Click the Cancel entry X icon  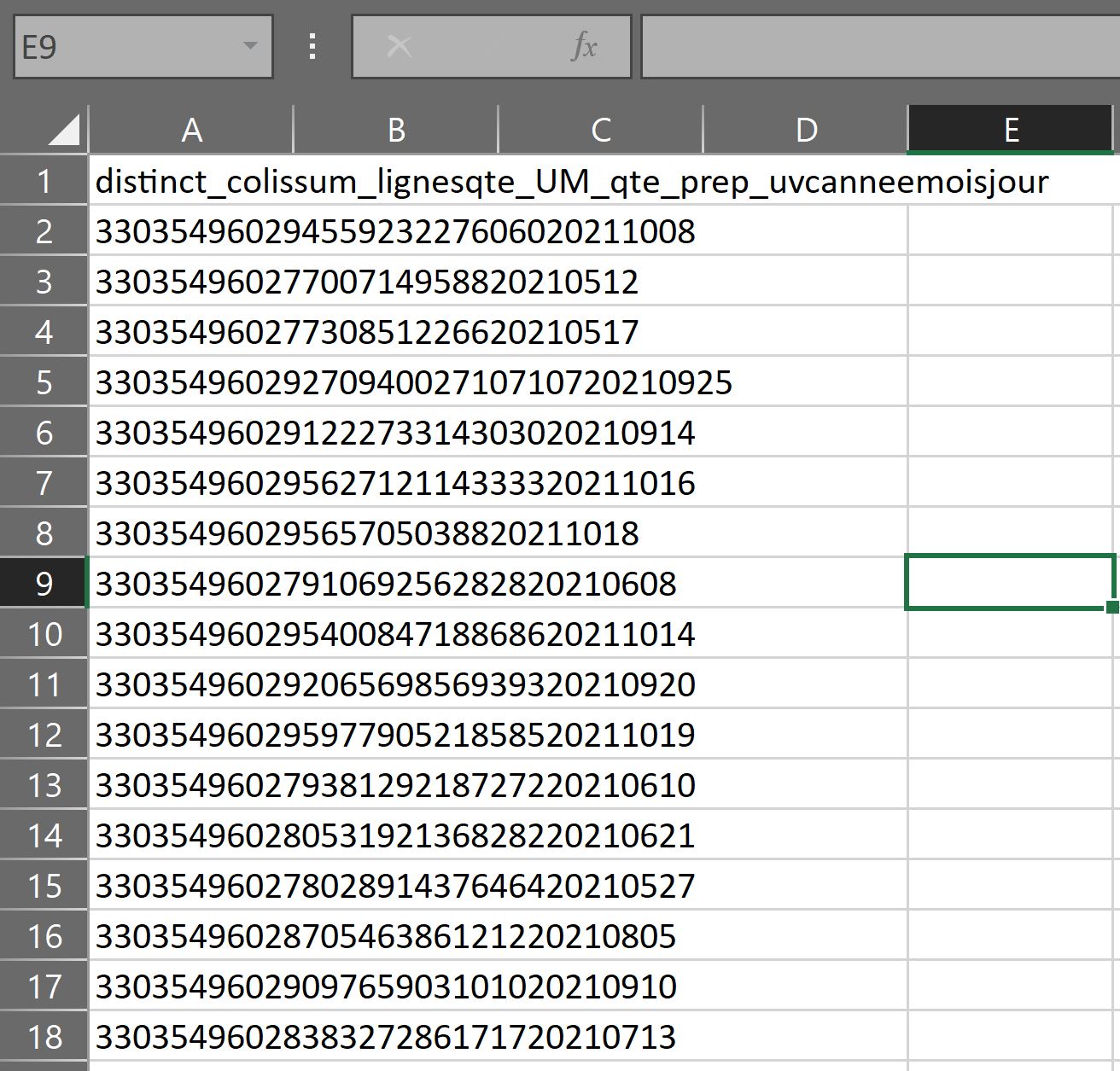pos(401,46)
